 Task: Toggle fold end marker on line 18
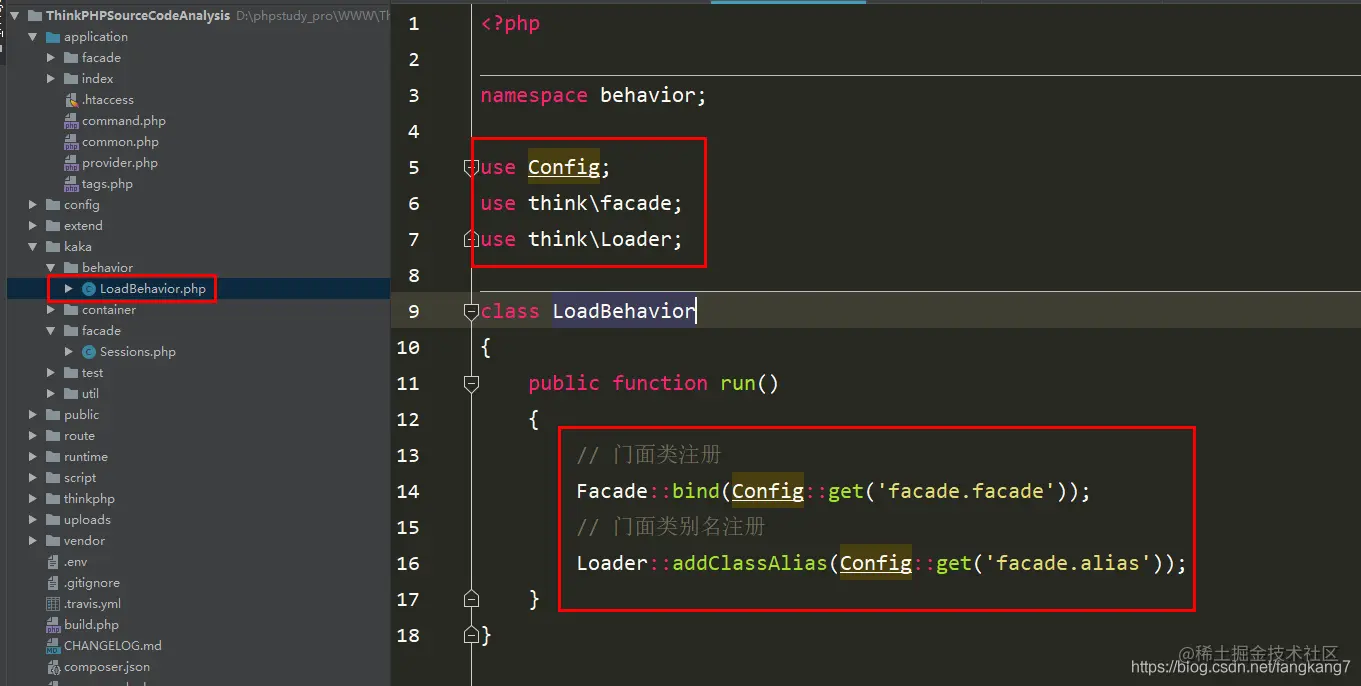coord(472,634)
